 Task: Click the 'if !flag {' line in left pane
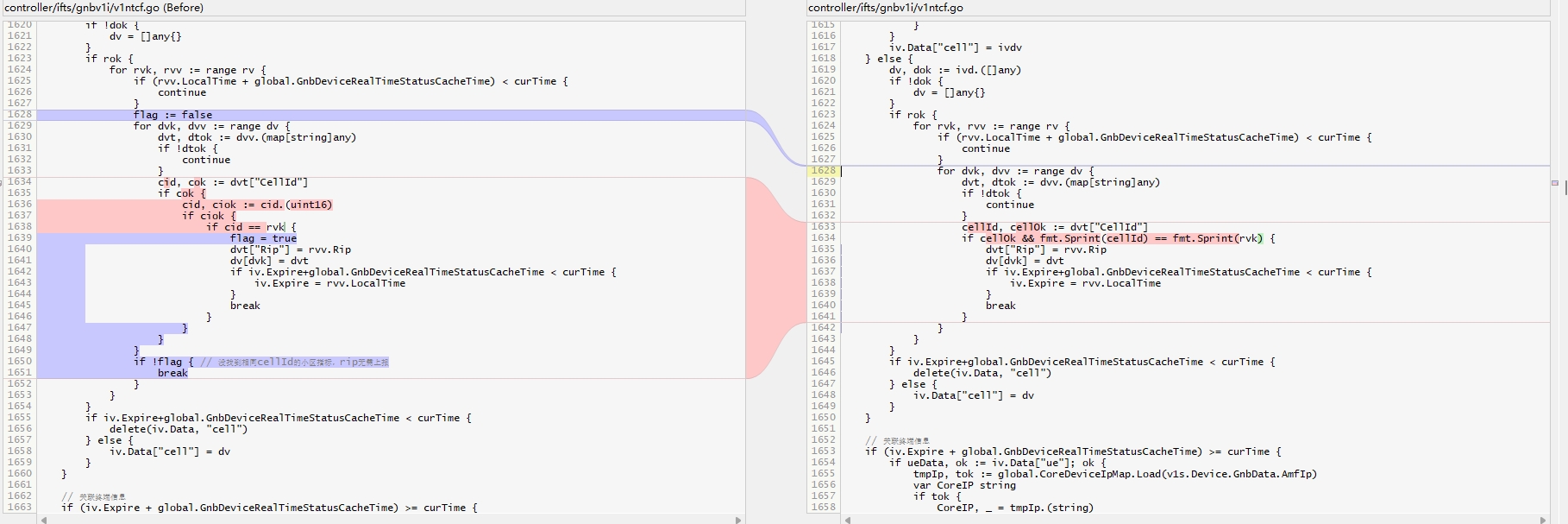point(164,362)
